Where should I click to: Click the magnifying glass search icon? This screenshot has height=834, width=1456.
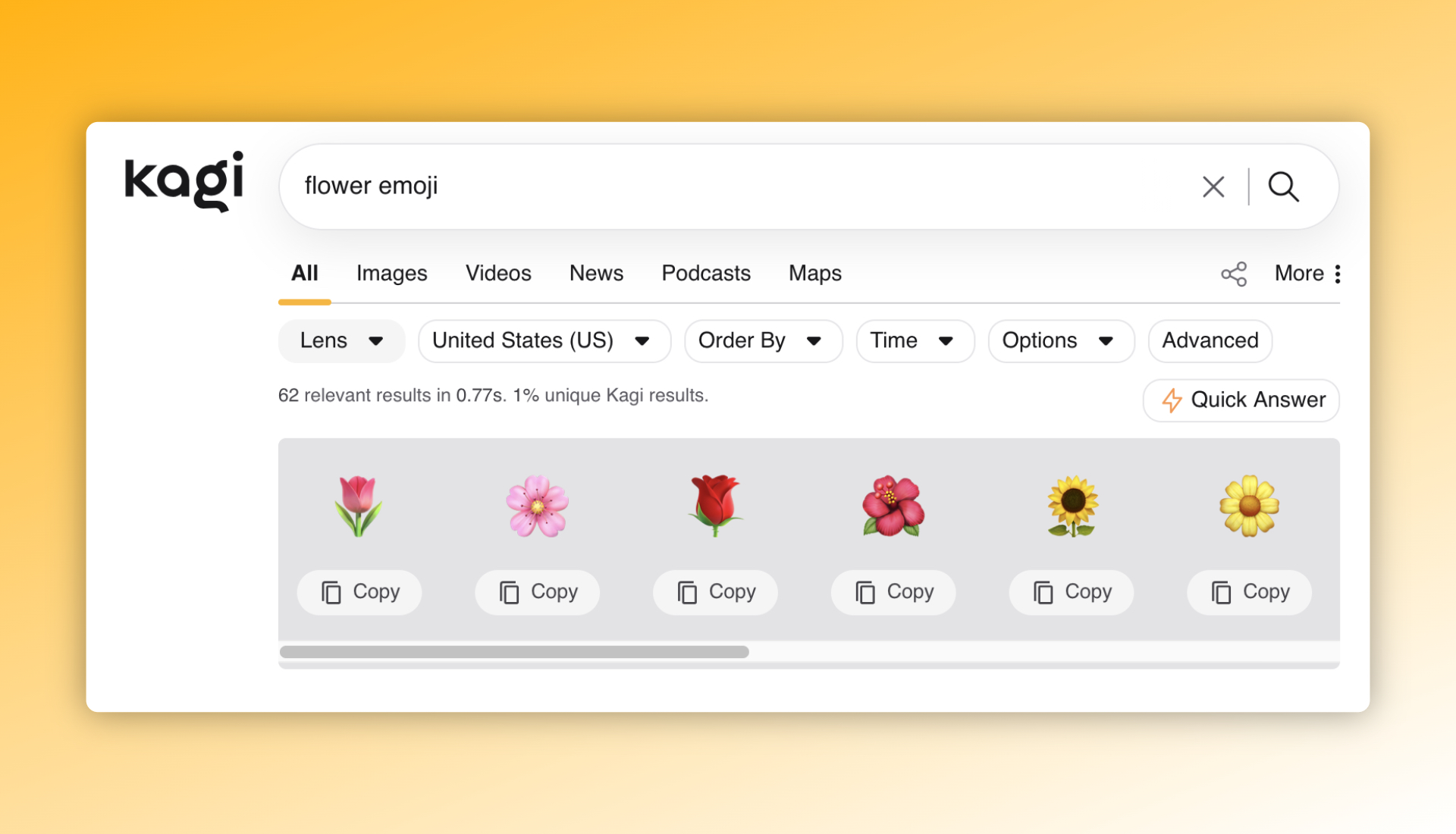[x=1283, y=187]
